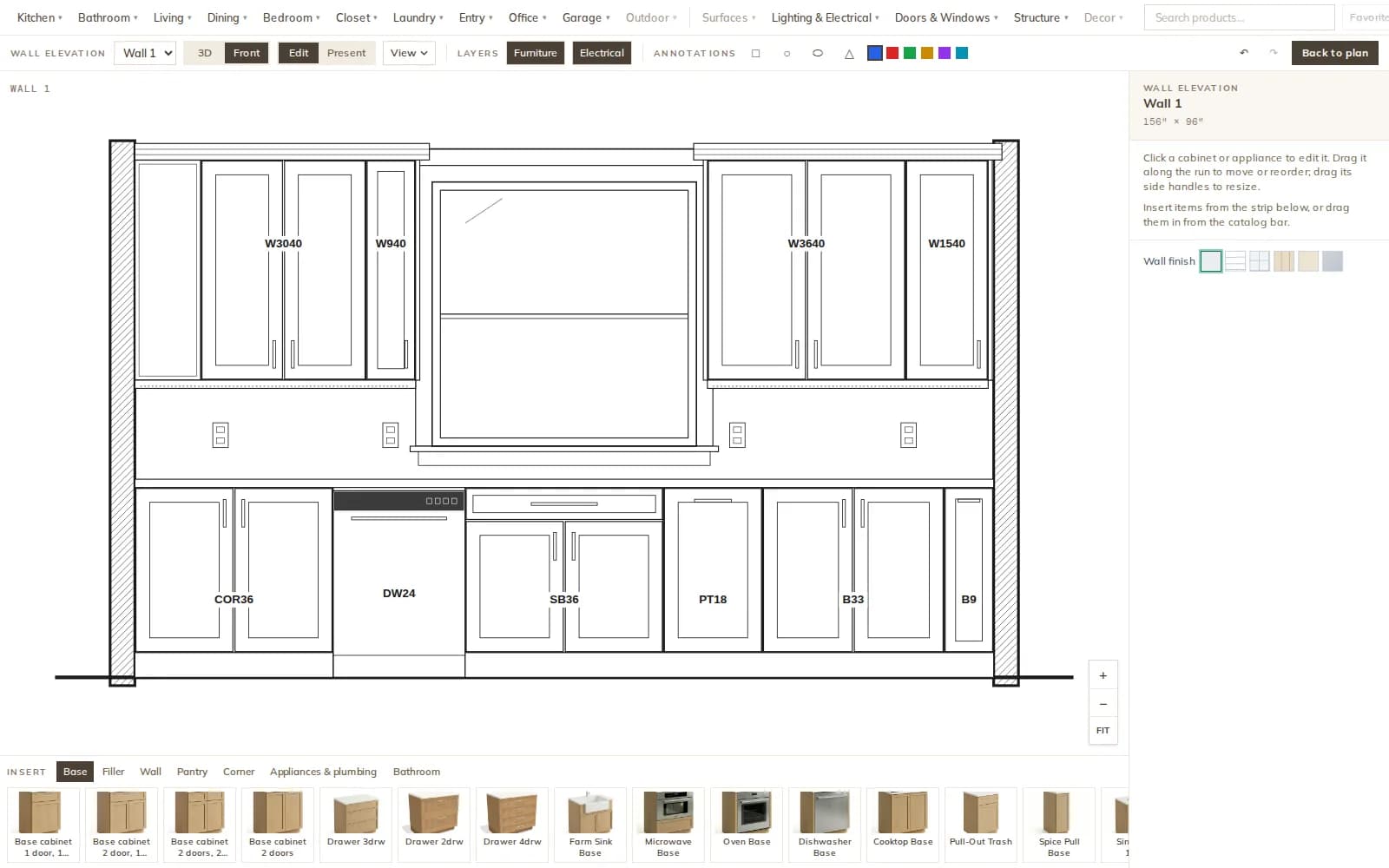Click the undo arrow icon
This screenshot has height=868, width=1389.
point(1244,53)
